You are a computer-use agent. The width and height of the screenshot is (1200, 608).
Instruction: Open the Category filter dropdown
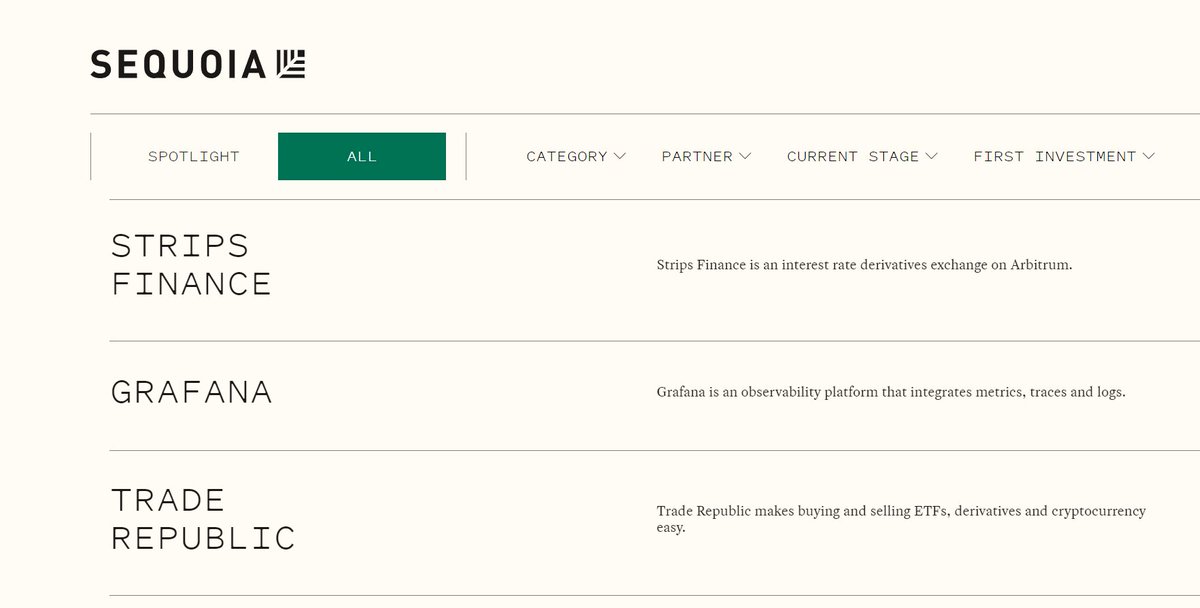tap(576, 157)
